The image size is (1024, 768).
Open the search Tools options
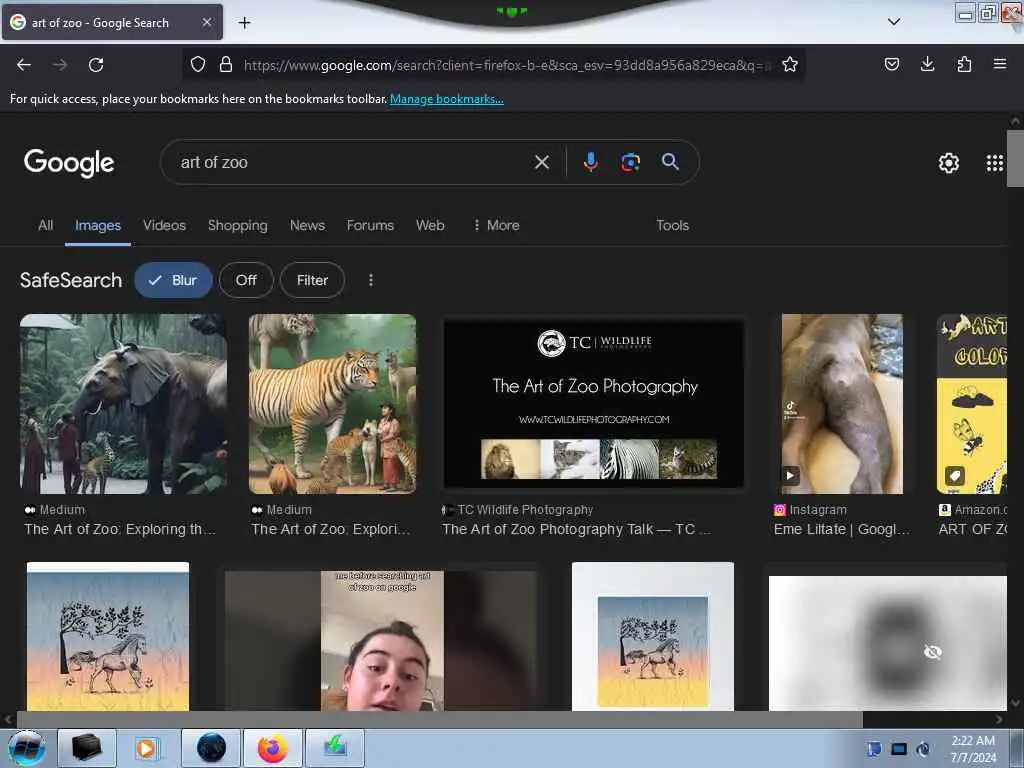[x=673, y=225]
